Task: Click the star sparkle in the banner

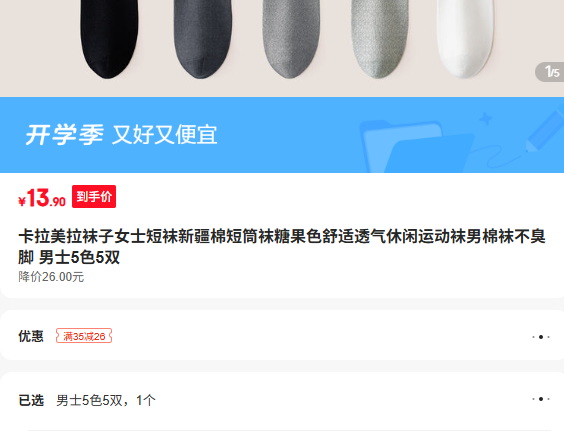Action: click(x=486, y=118)
